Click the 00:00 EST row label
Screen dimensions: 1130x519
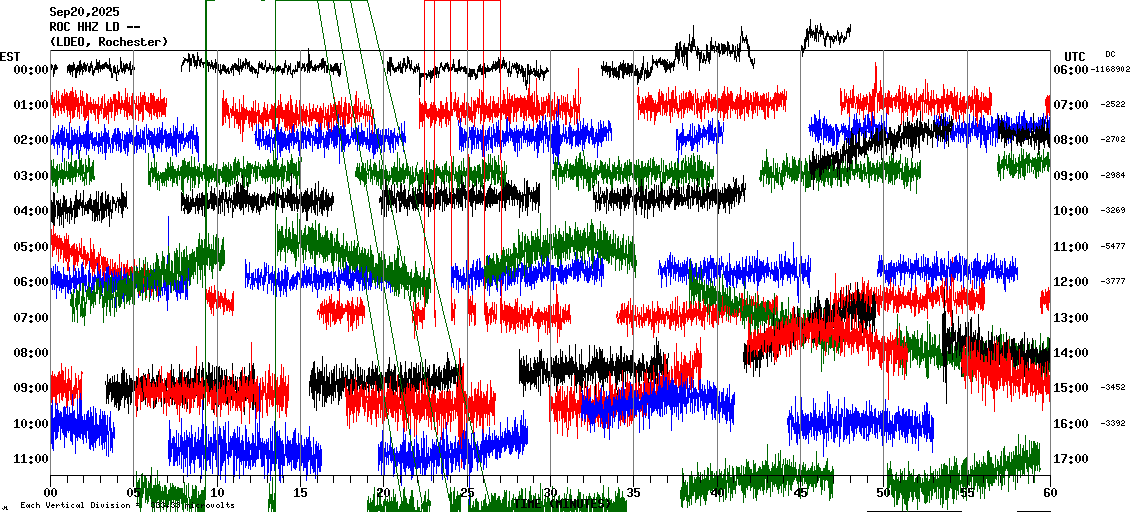28,69
